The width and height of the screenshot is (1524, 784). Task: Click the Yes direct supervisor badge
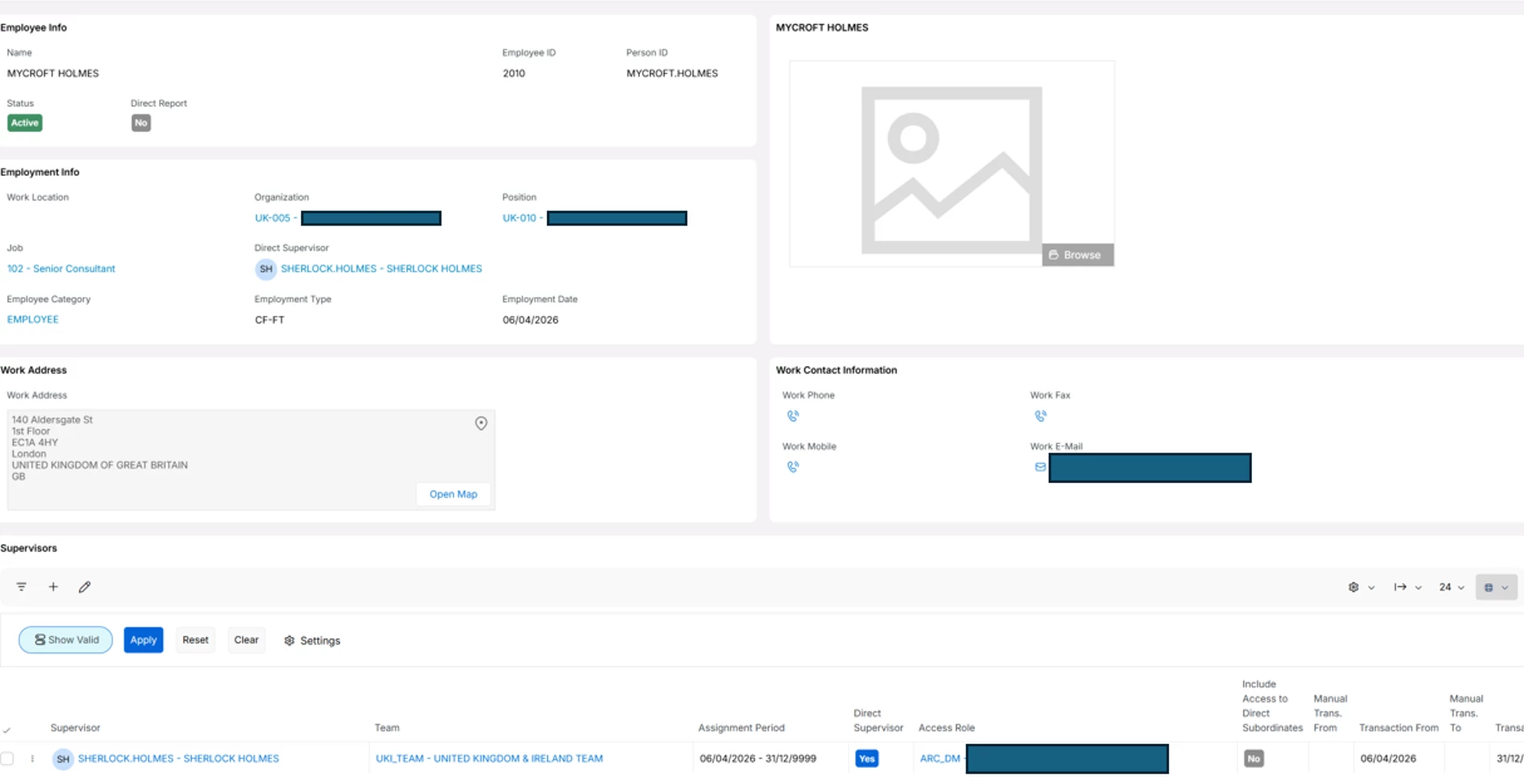coord(866,758)
